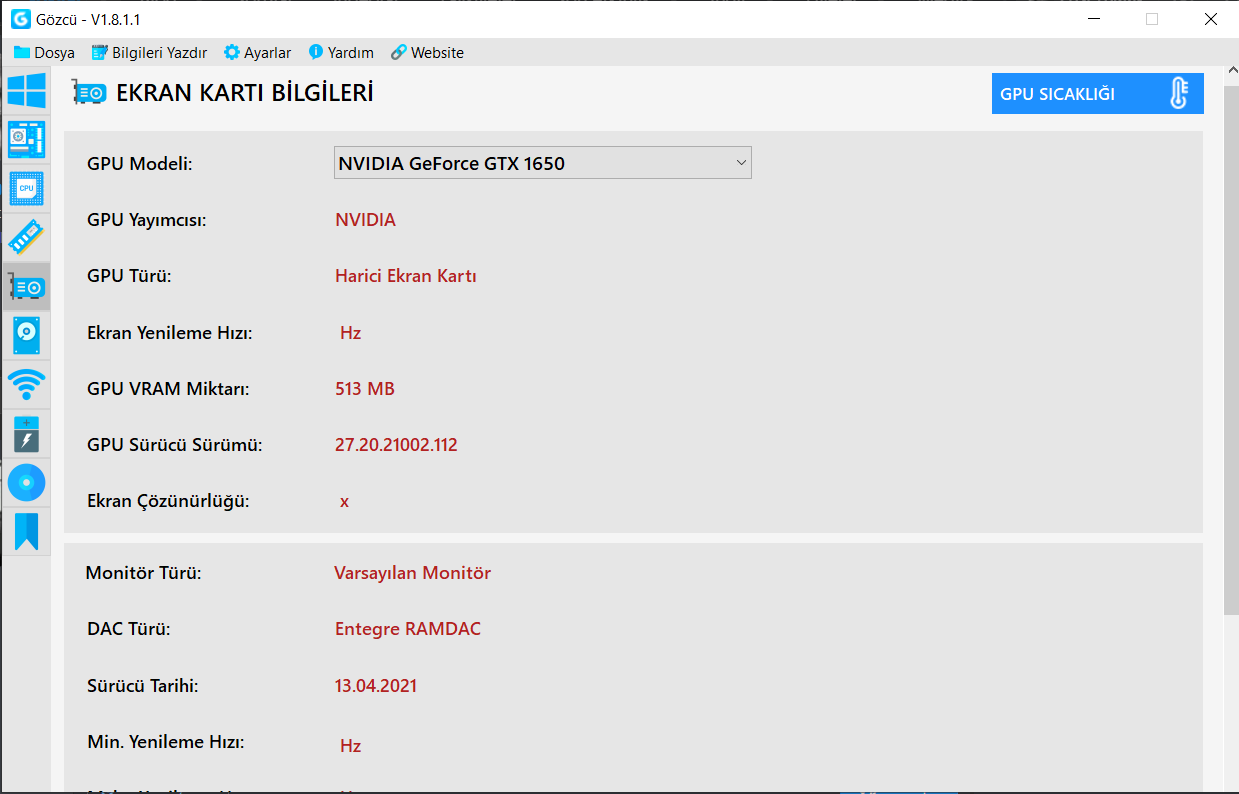The width and height of the screenshot is (1239, 794).
Task: Open the Yardım menu
Action: [341, 52]
